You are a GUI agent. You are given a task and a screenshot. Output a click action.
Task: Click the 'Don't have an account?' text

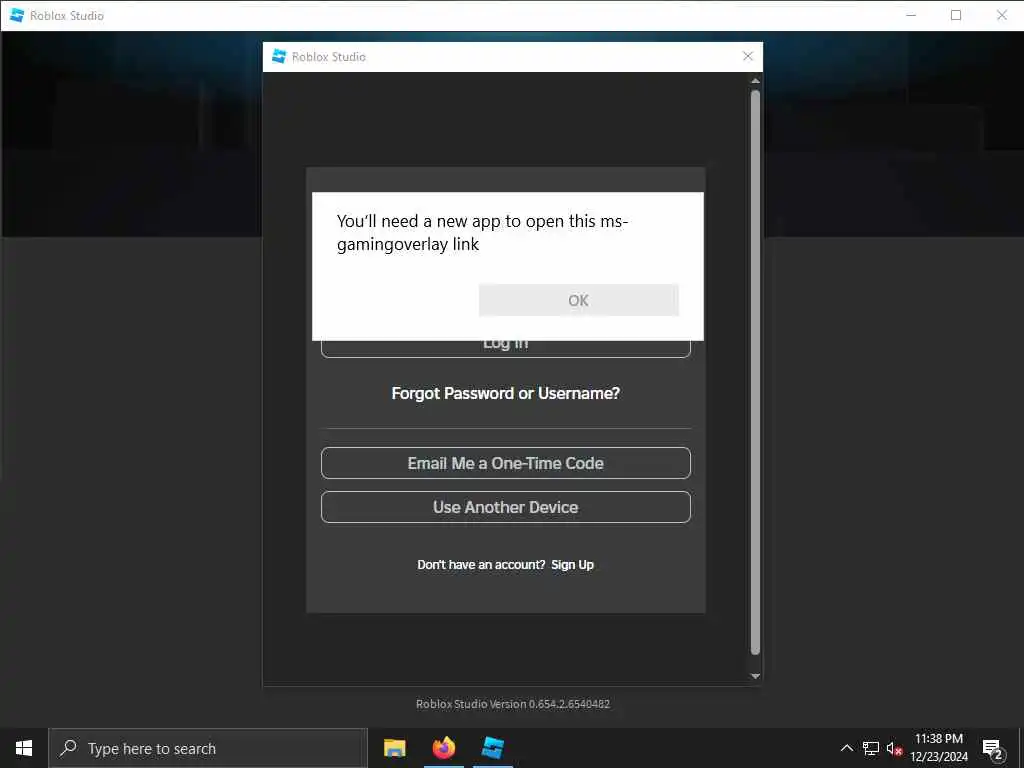(x=481, y=565)
